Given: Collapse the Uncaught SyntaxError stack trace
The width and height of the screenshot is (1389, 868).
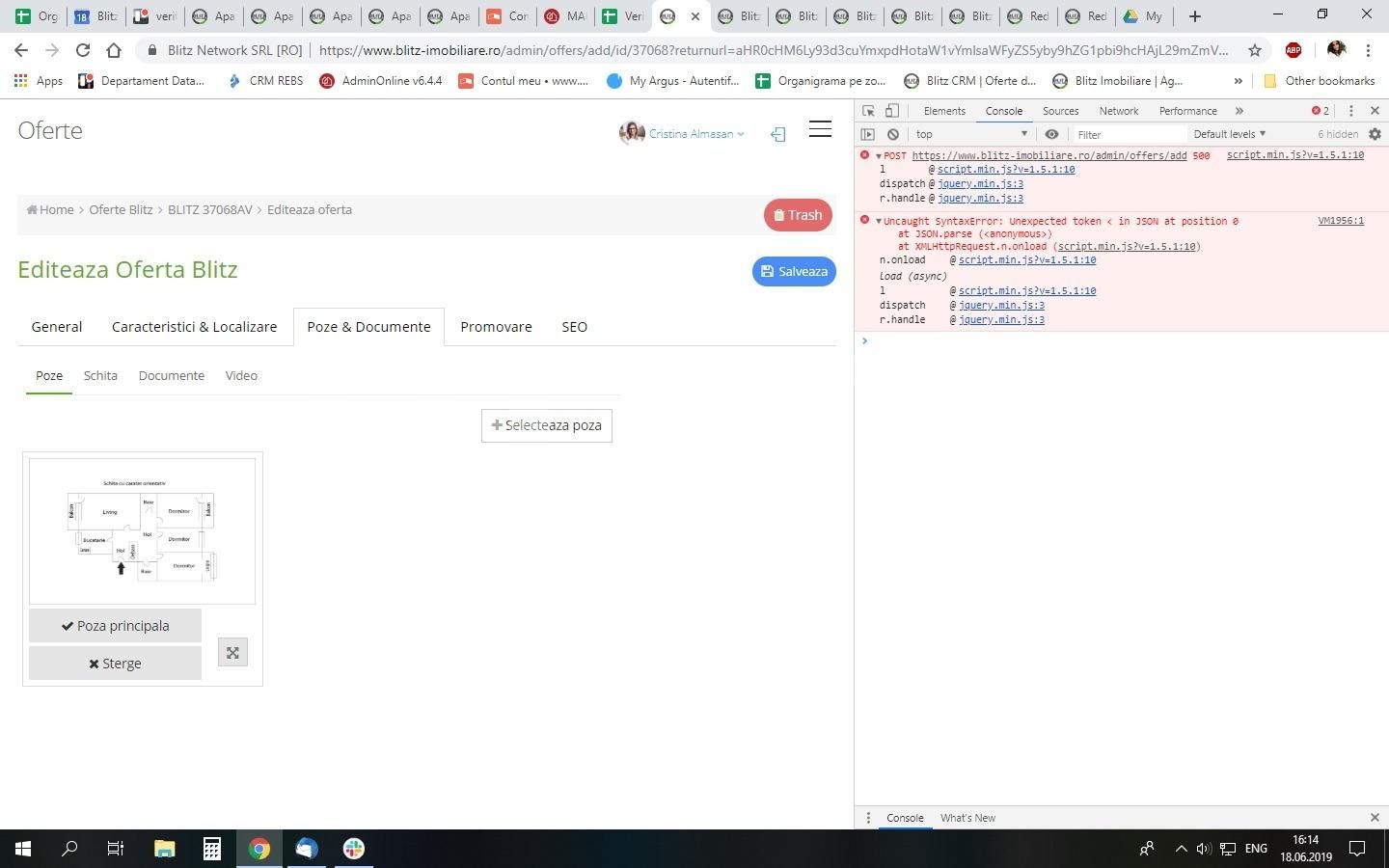Looking at the screenshot, I should point(878,222).
